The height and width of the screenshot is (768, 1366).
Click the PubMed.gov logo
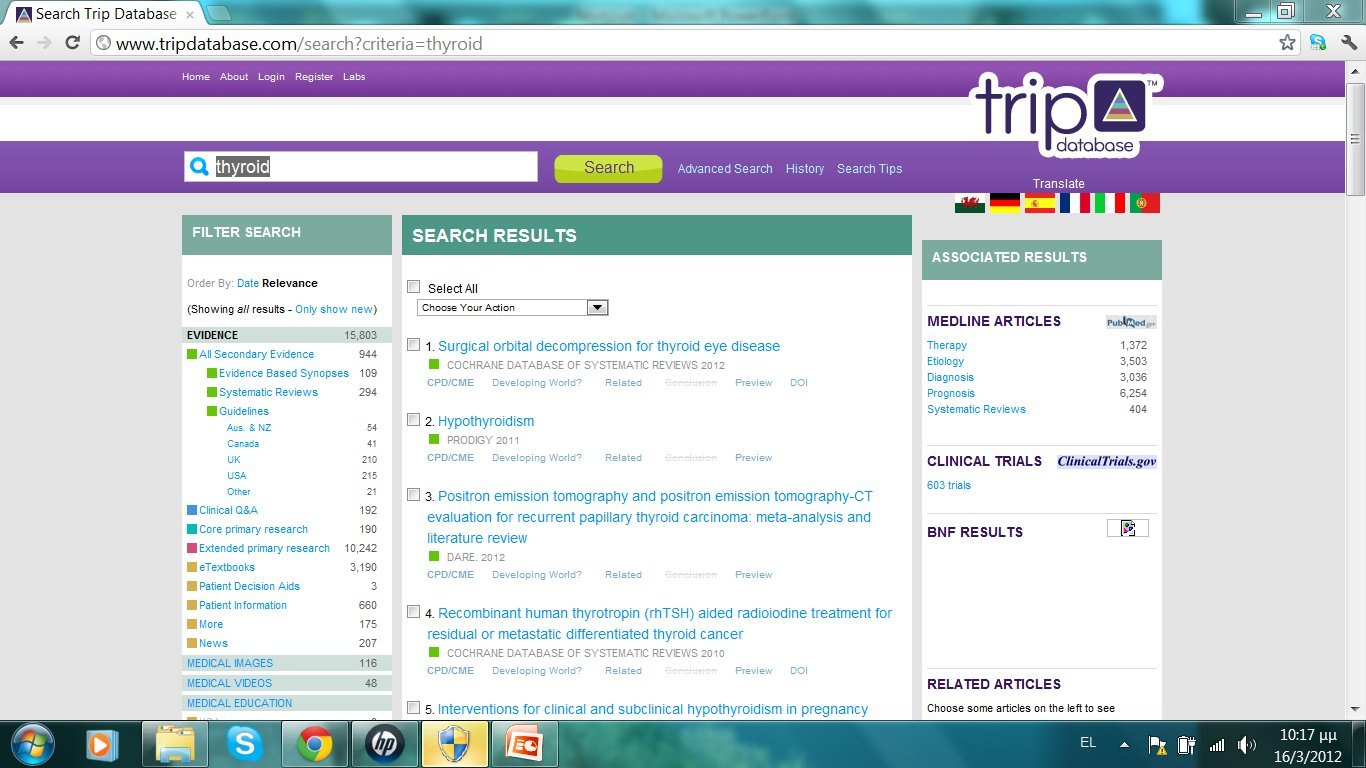tap(1131, 322)
